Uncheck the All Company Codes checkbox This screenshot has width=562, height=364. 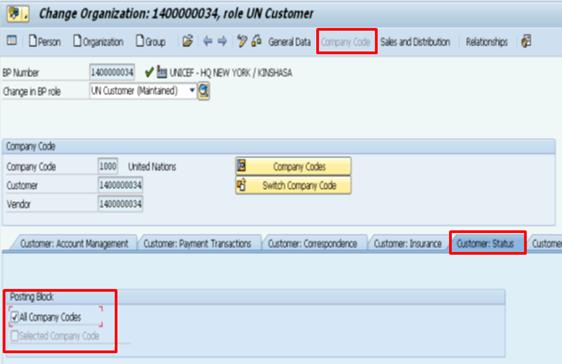pos(14,317)
